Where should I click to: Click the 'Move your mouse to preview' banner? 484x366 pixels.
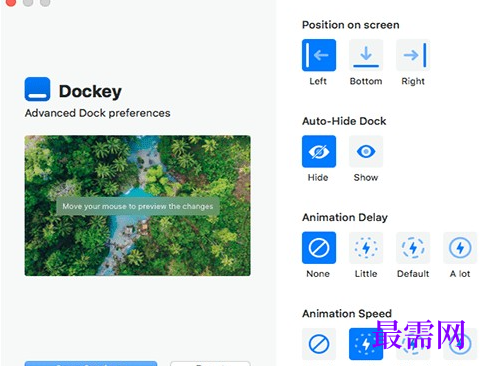point(138,206)
